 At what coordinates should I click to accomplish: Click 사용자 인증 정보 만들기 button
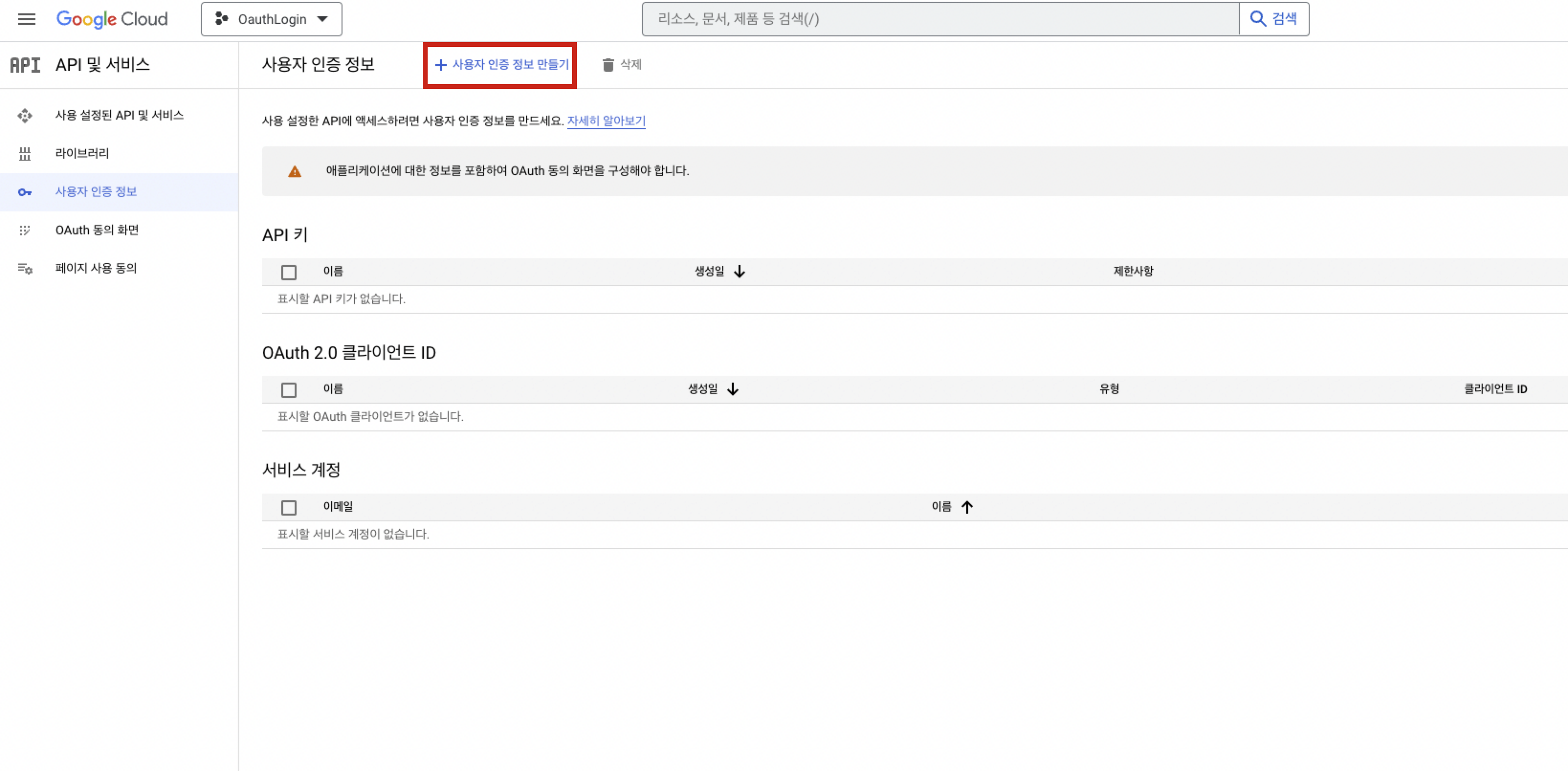[x=501, y=65]
